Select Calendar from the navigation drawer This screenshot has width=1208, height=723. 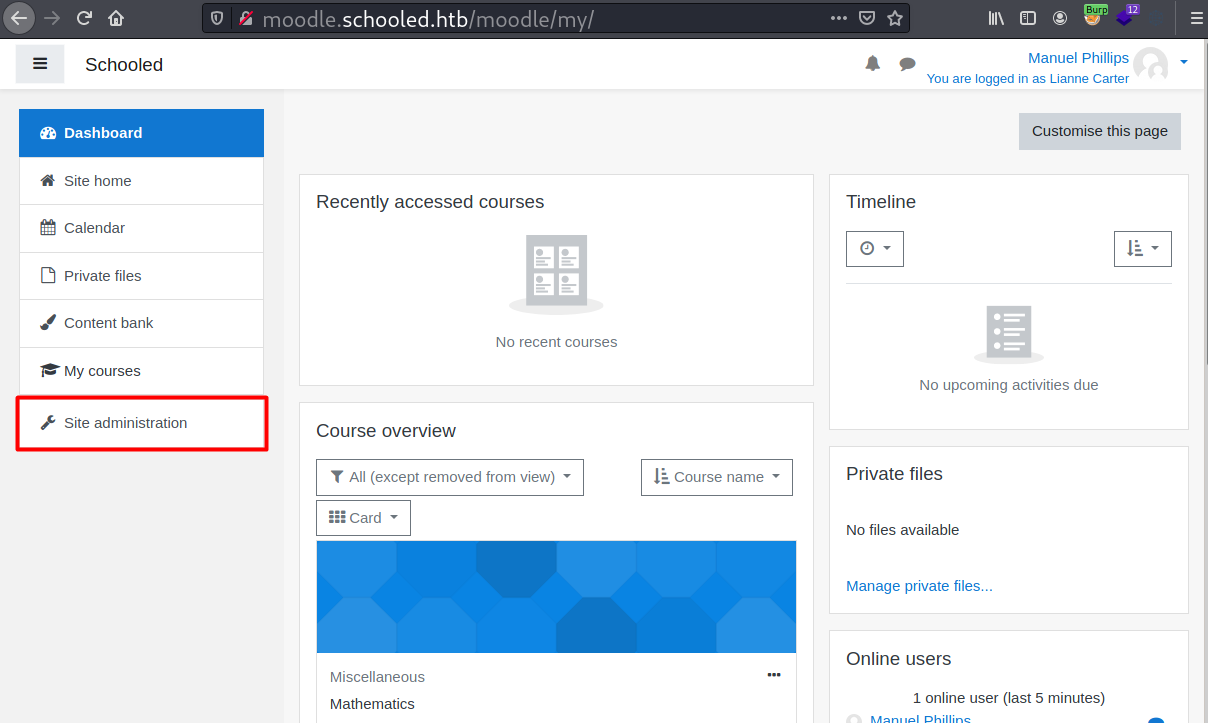[94, 228]
